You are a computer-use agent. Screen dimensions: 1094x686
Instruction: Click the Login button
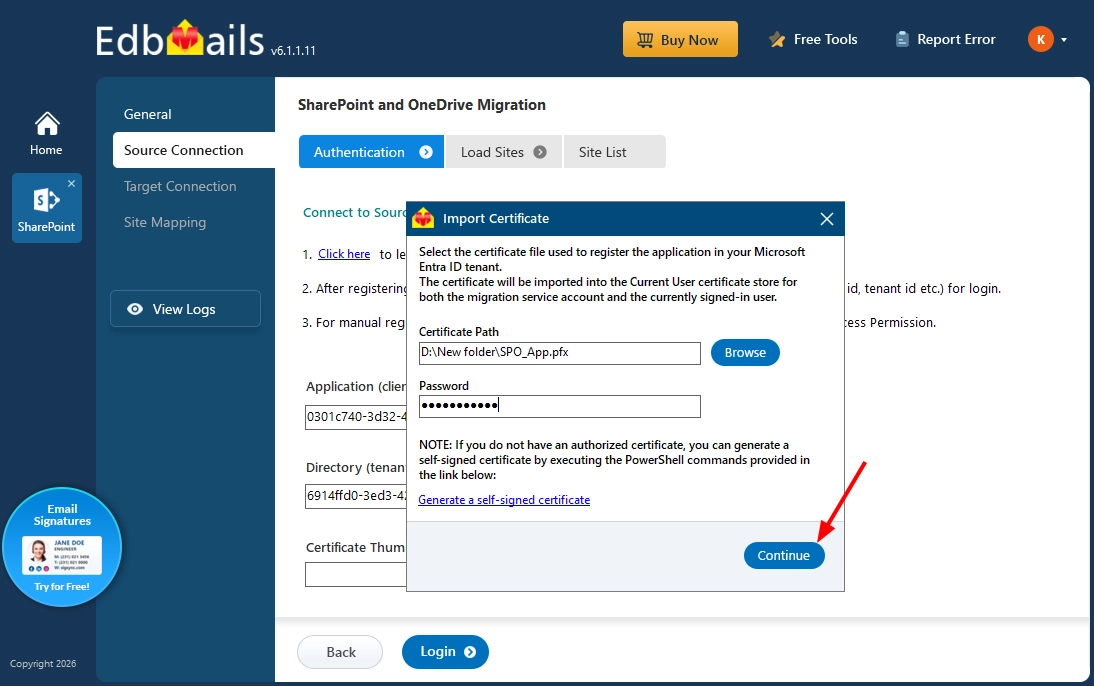[x=445, y=652]
